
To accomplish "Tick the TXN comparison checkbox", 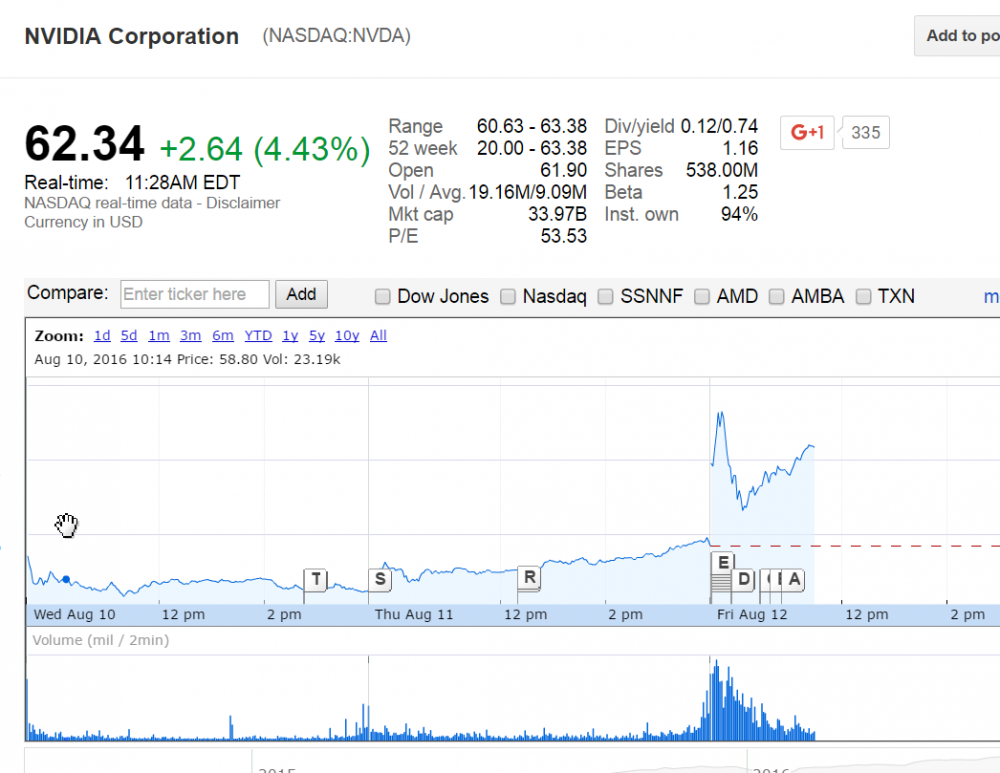I will pos(863,297).
